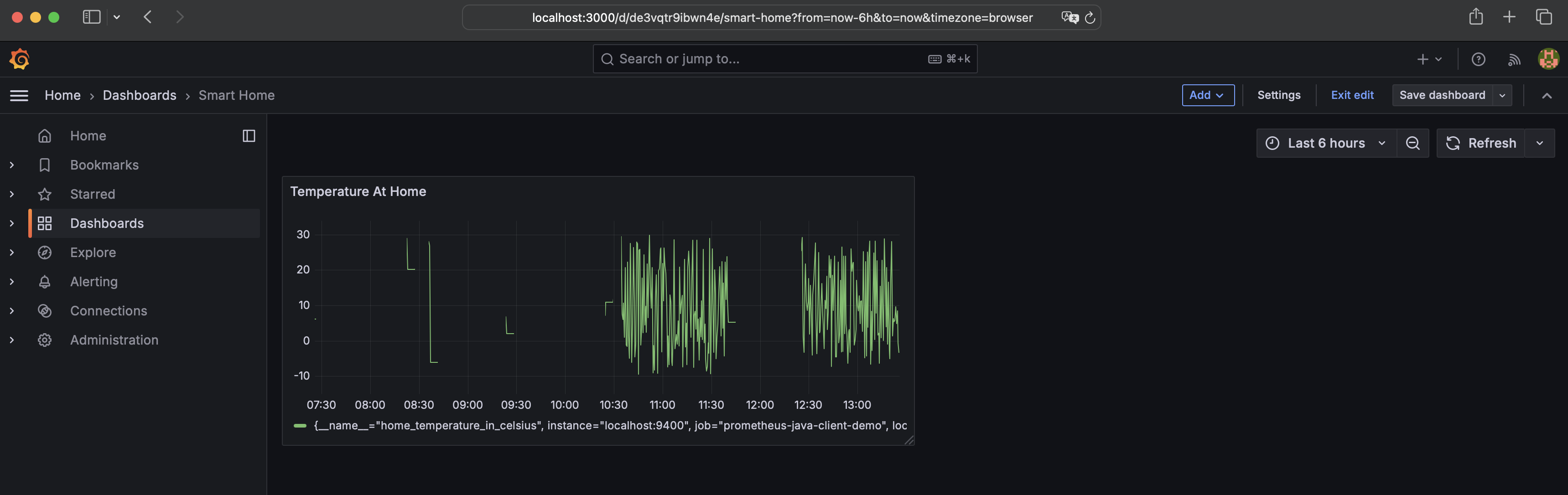The image size is (1568, 495).
Task: Zoom out the time range
Action: [1413, 143]
